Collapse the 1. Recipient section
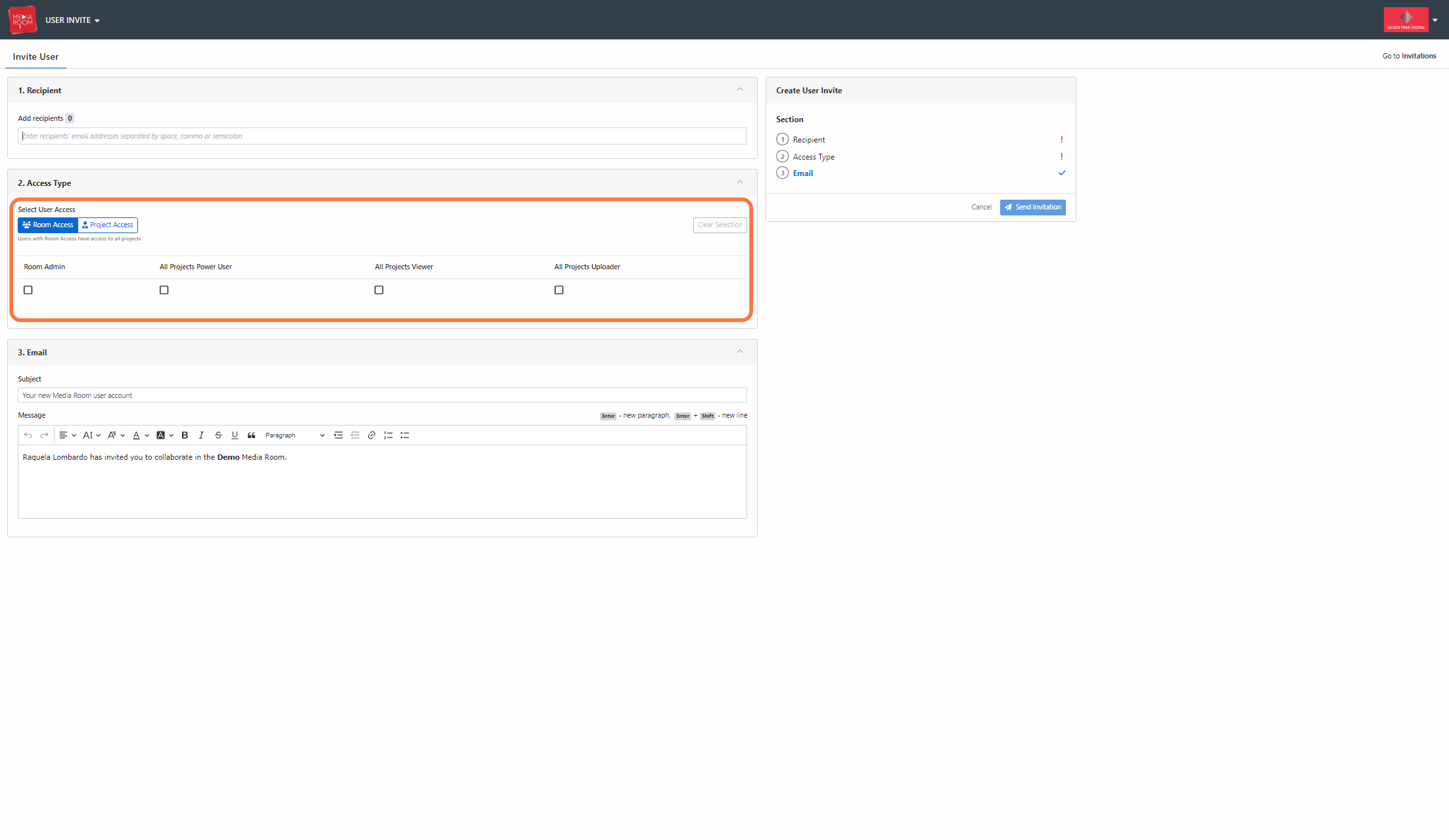This screenshot has width=1449, height=840. coord(740,90)
